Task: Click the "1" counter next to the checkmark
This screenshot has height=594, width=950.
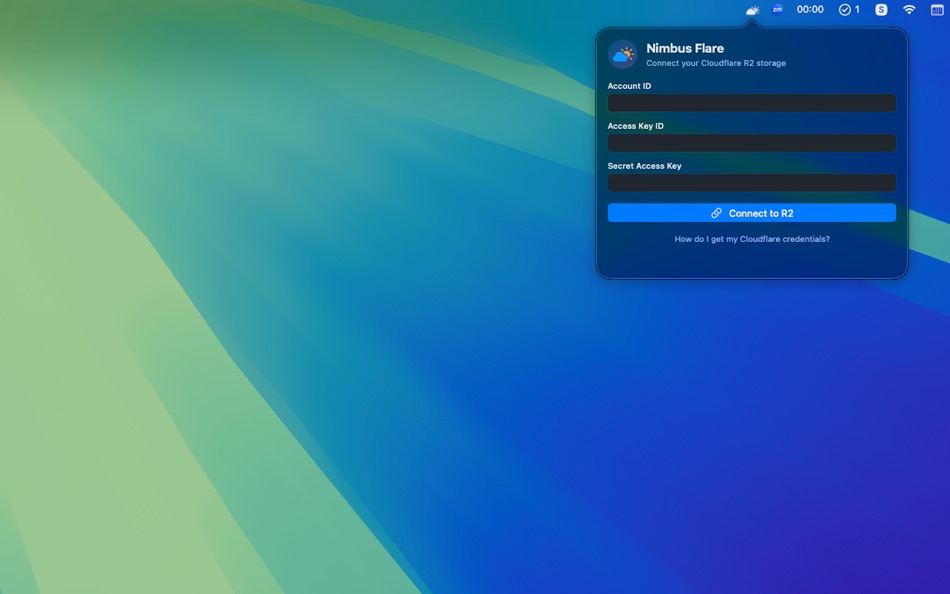Action: tap(856, 9)
